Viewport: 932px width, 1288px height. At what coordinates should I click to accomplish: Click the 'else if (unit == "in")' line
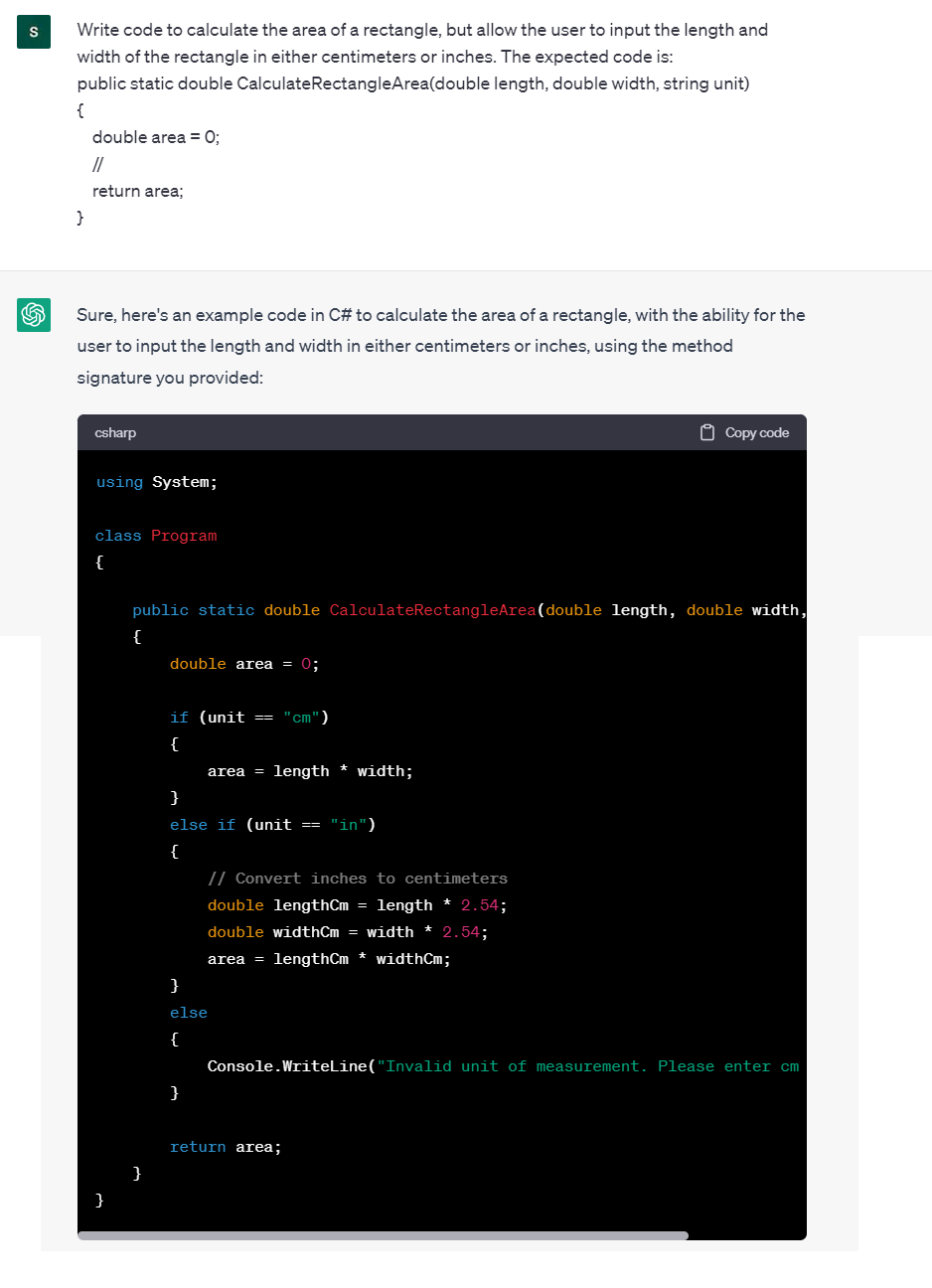tap(272, 825)
